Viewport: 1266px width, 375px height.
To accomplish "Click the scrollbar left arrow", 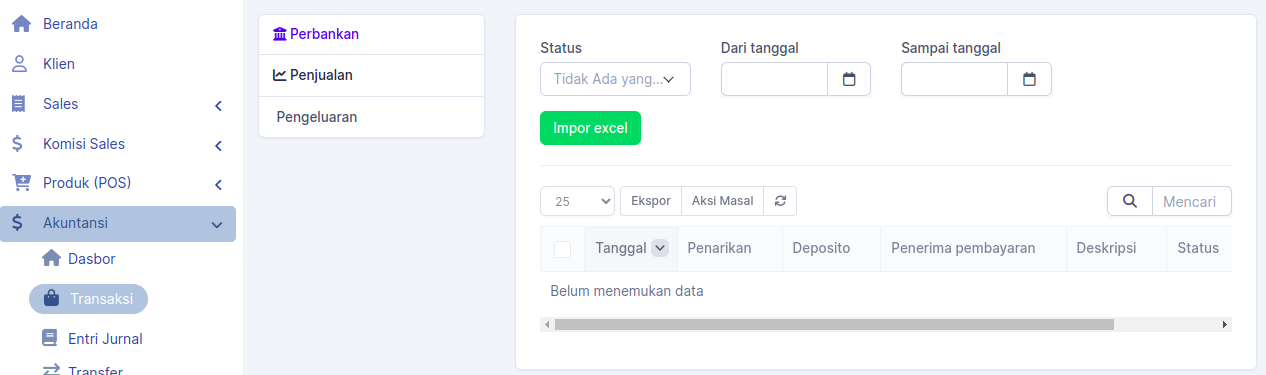I will [x=546, y=325].
